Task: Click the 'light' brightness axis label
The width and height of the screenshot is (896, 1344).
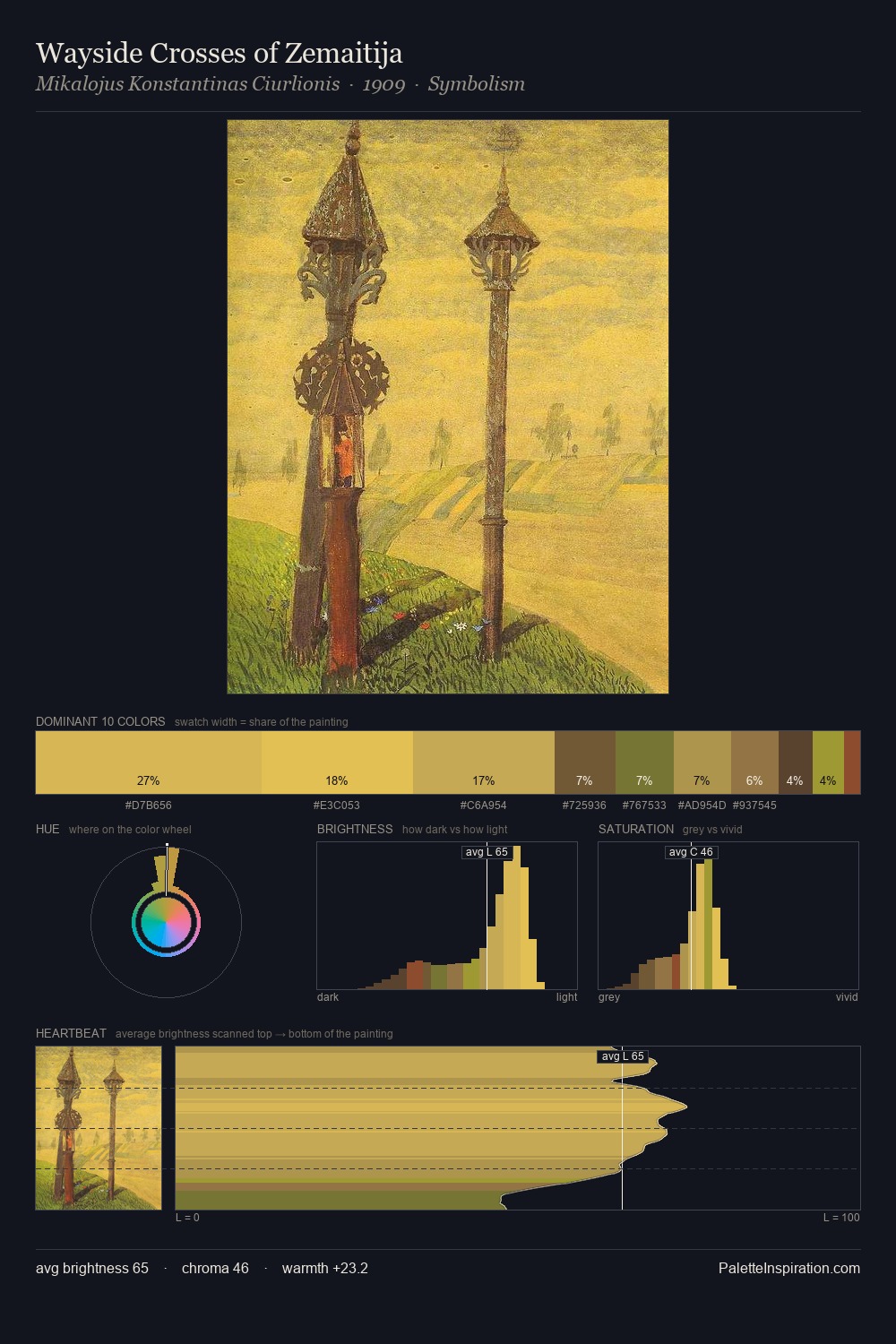Action: 566,997
